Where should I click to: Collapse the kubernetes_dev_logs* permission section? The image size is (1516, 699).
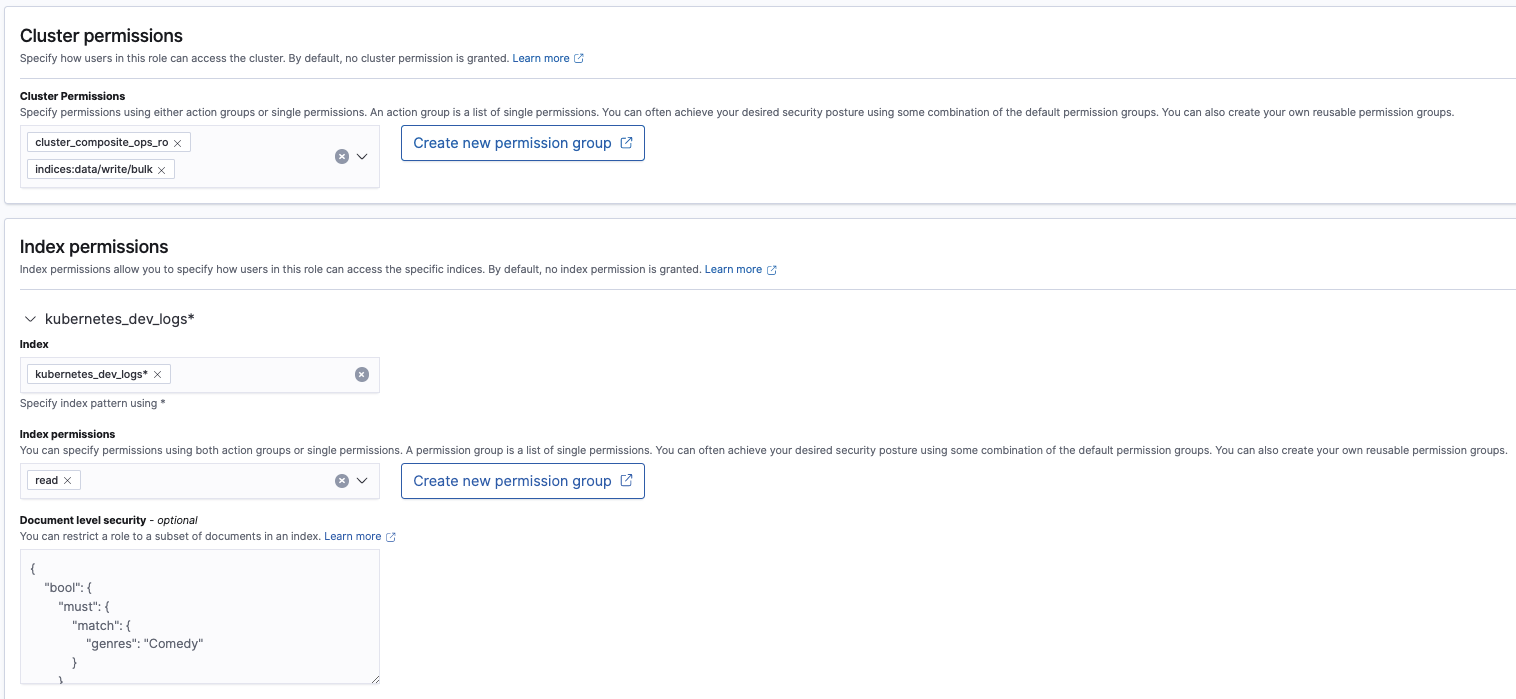point(29,319)
